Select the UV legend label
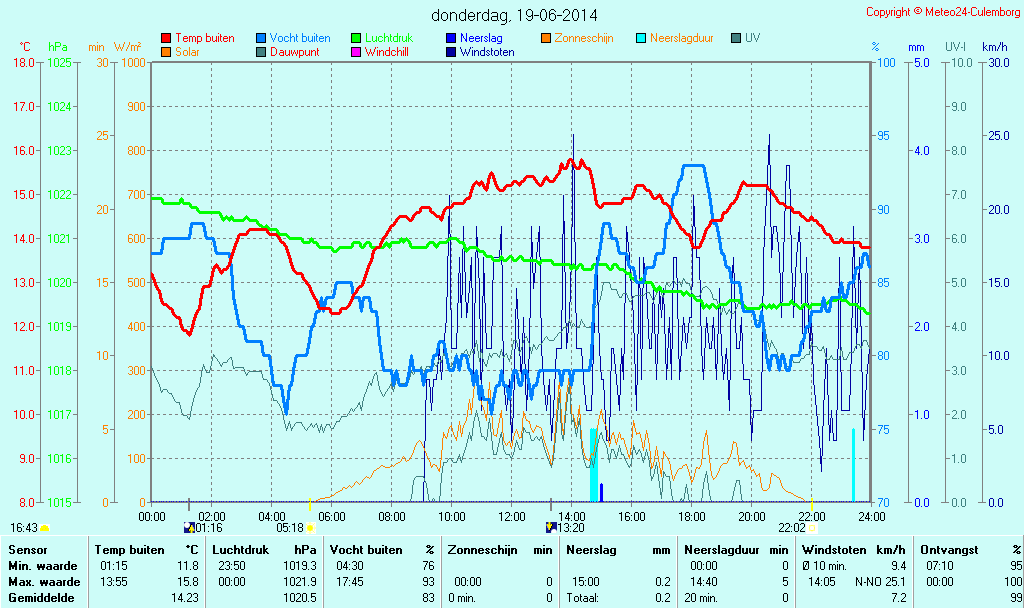This screenshot has height=608, width=1026. (753, 38)
